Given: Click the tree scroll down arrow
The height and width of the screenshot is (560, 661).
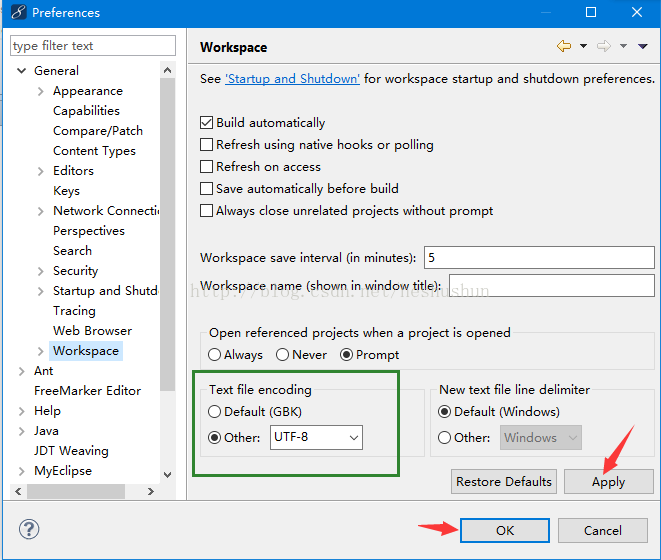Looking at the screenshot, I should tap(167, 475).
